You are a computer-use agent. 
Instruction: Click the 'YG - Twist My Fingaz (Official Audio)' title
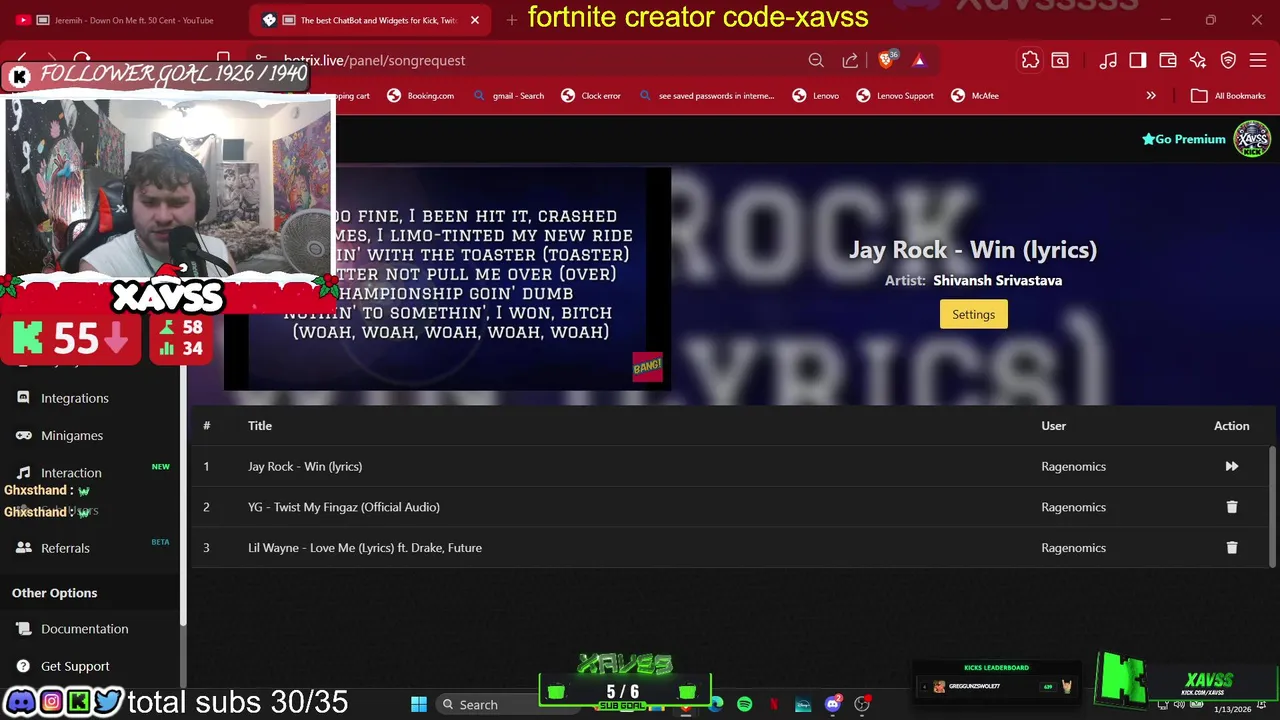pyautogui.click(x=344, y=507)
